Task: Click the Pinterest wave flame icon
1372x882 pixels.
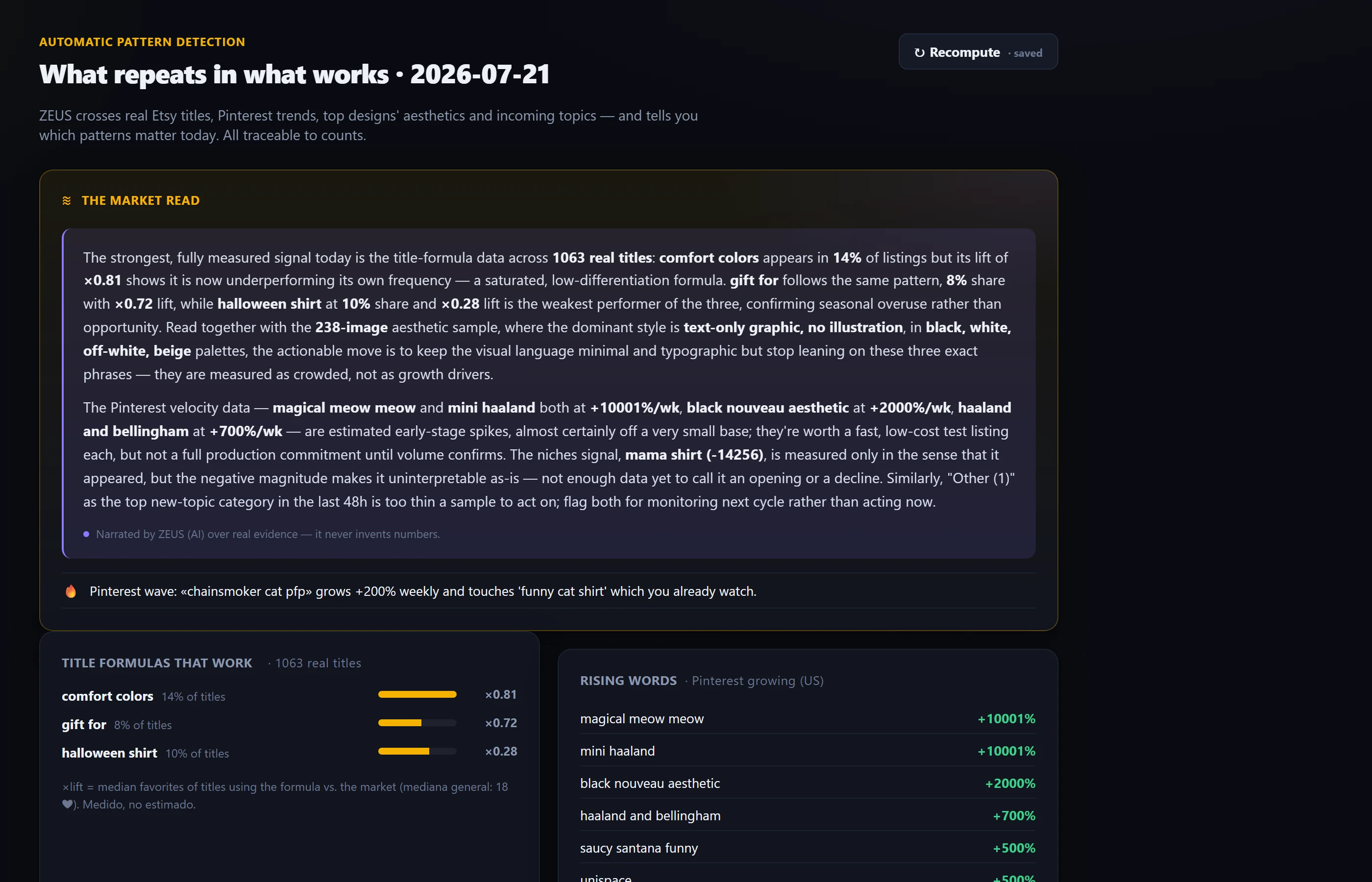Action: (71, 591)
